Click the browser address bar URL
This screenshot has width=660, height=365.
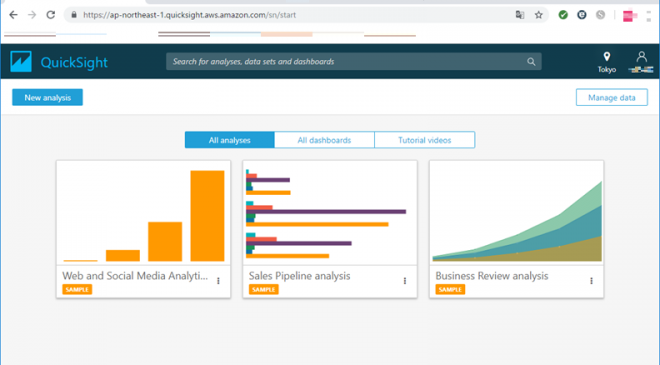click(189, 15)
